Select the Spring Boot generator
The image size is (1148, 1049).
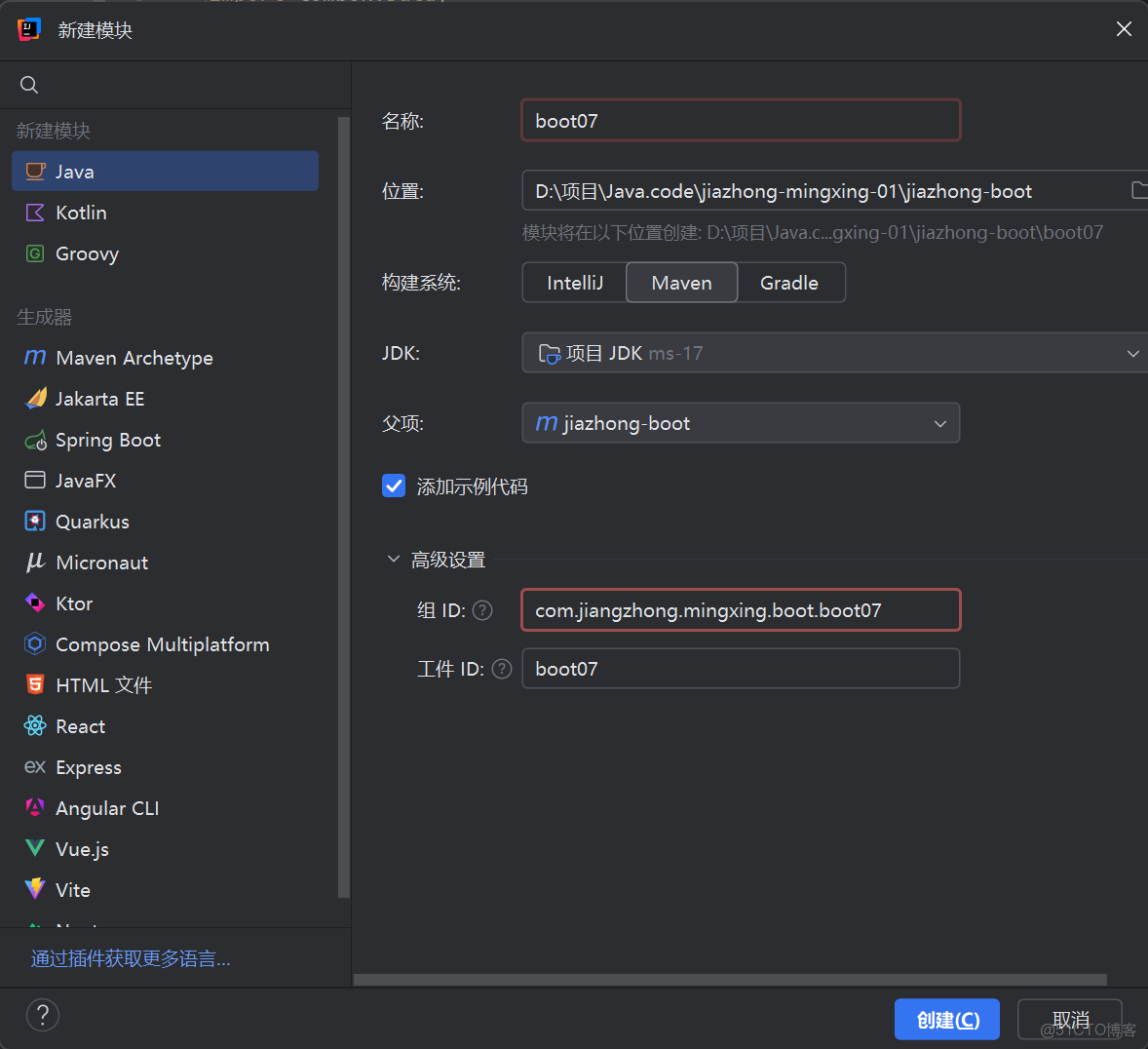pyautogui.click(x=106, y=440)
